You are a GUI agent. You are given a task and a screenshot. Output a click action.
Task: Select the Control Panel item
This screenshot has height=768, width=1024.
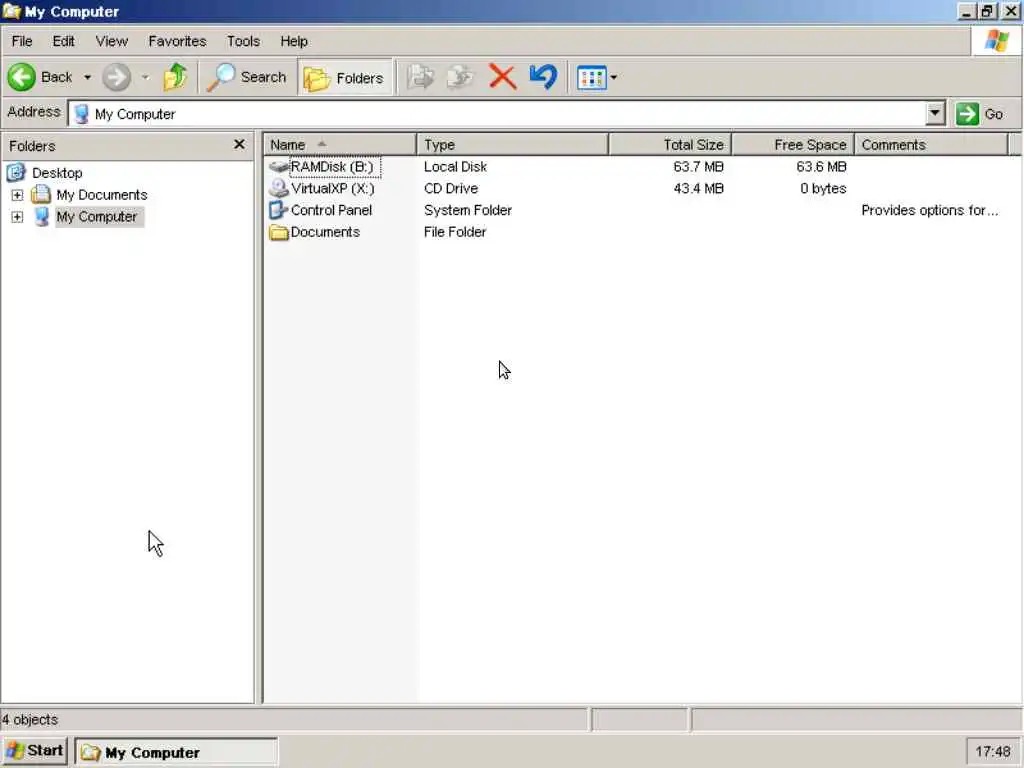(331, 210)
